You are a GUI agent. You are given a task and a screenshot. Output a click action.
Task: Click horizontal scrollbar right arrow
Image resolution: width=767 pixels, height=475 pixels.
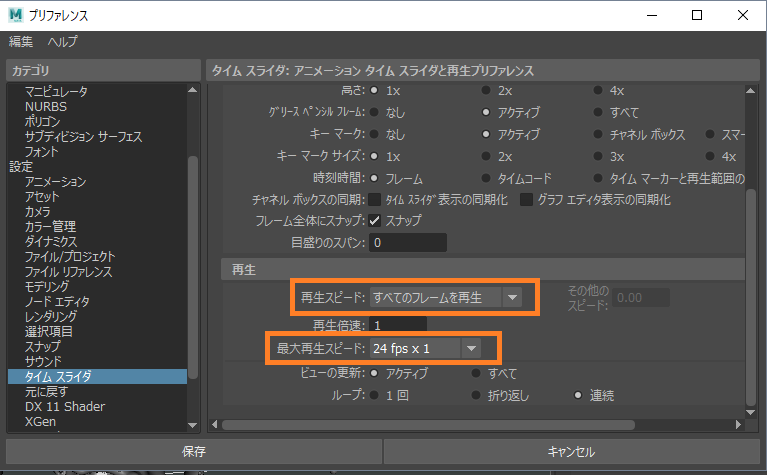[x=739, y=425]
